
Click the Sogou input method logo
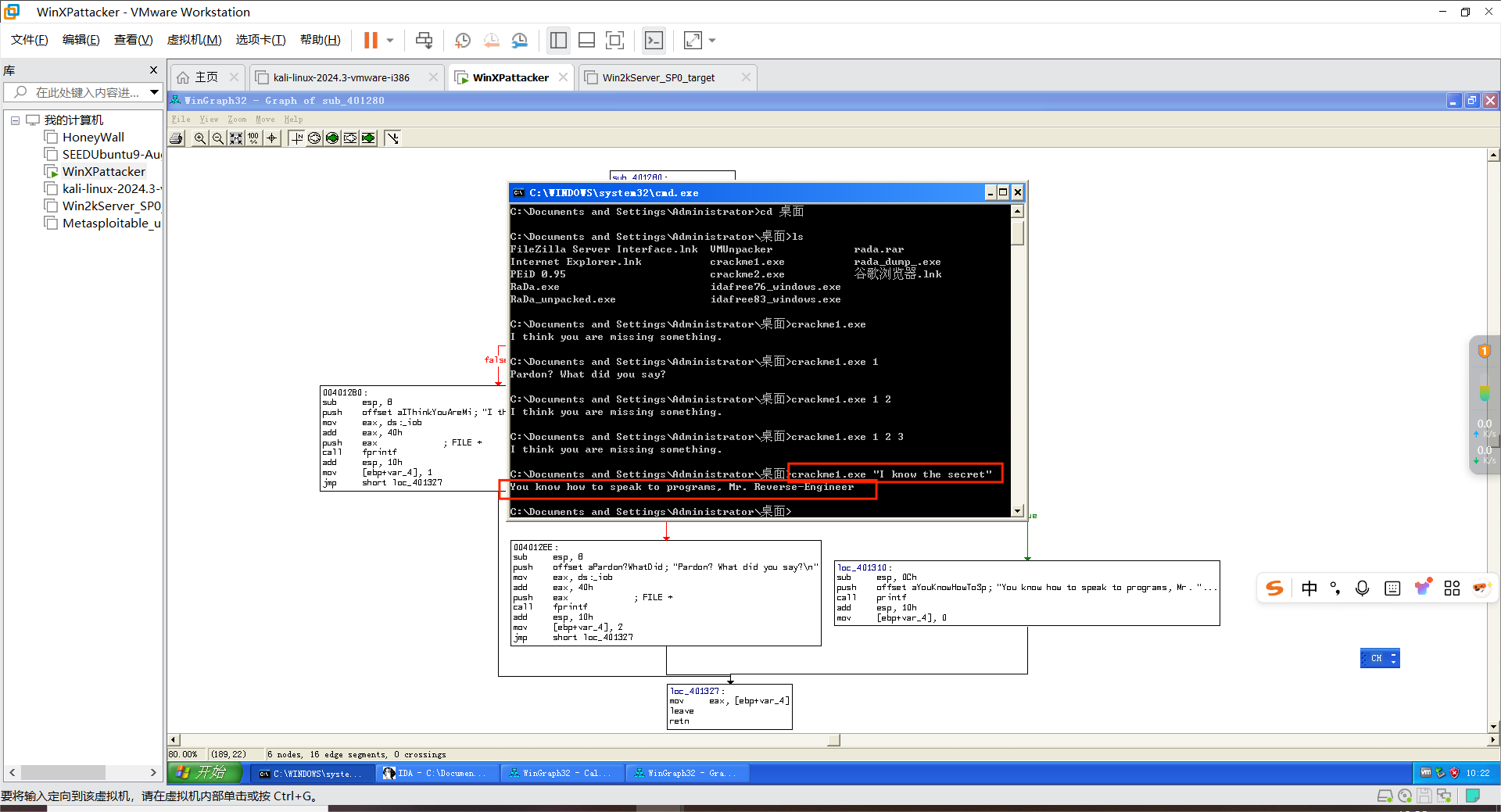point(1275,588)
